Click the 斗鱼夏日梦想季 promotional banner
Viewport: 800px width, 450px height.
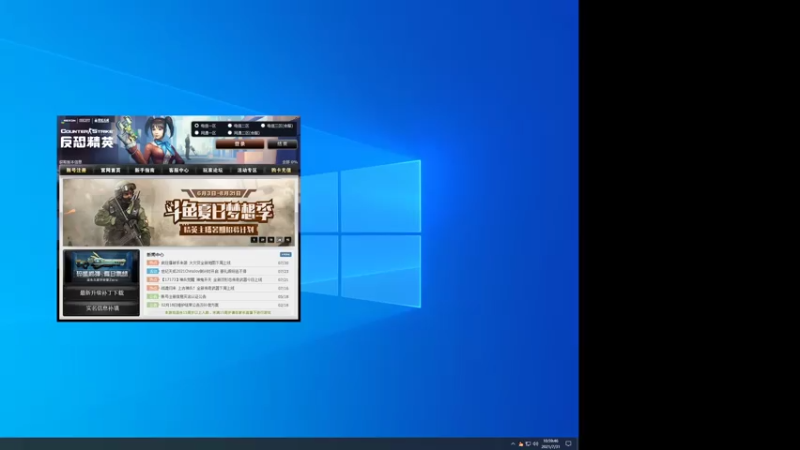pyautogui.click(x=178, y=212)
